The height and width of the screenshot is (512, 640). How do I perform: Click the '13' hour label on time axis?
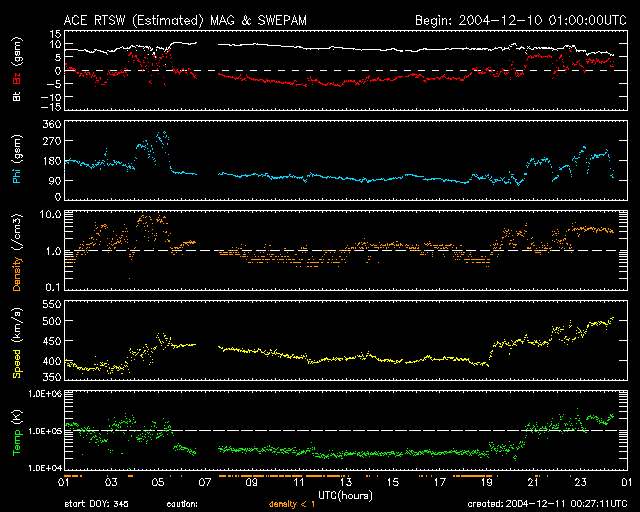pos(346,482)
